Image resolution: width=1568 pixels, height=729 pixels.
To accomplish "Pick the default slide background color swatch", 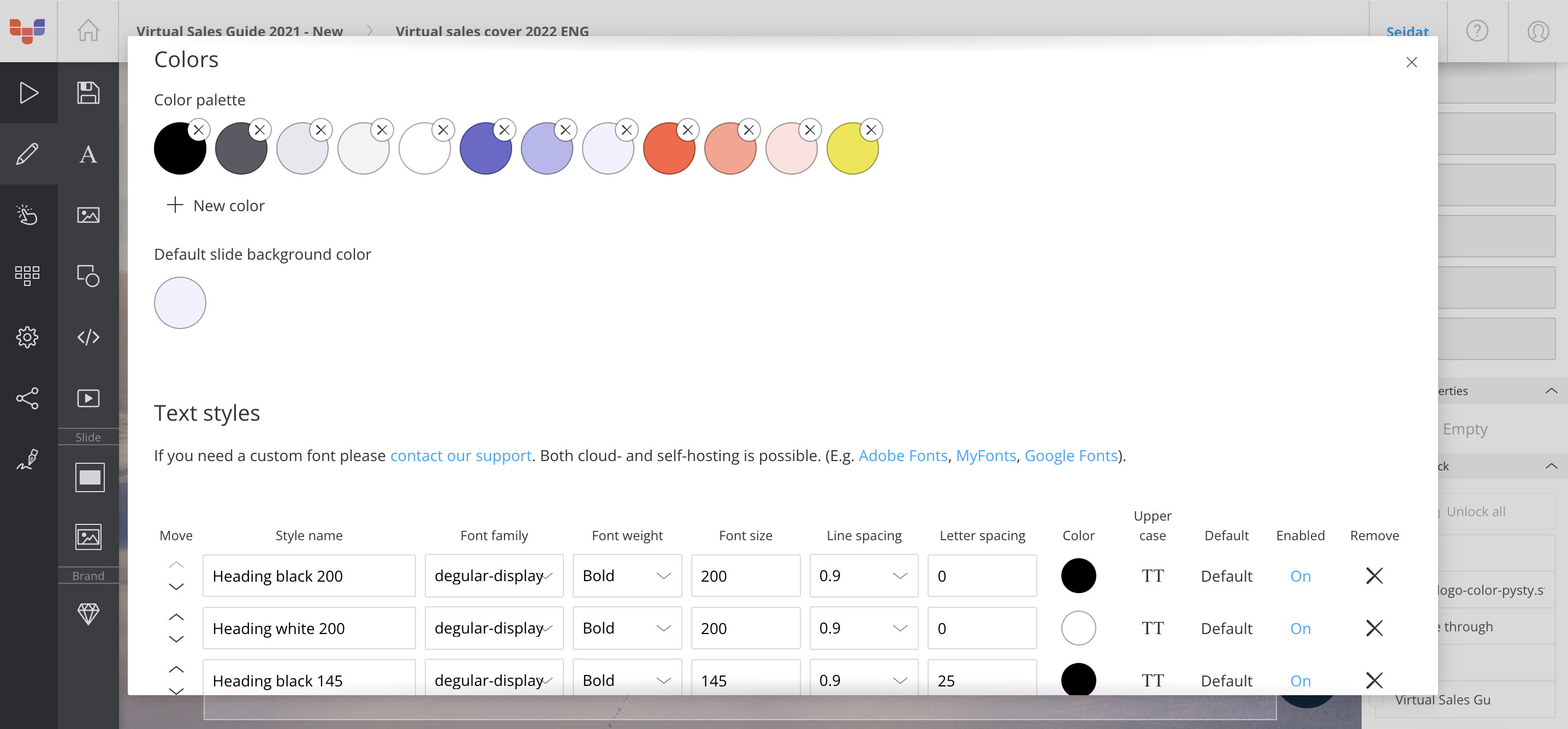I will tap(180, 302).
